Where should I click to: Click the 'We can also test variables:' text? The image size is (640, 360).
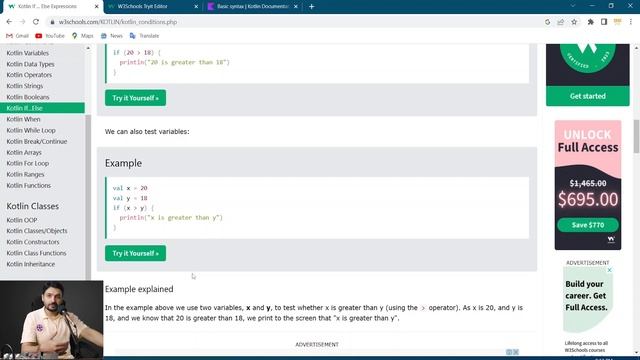(147, 131)
